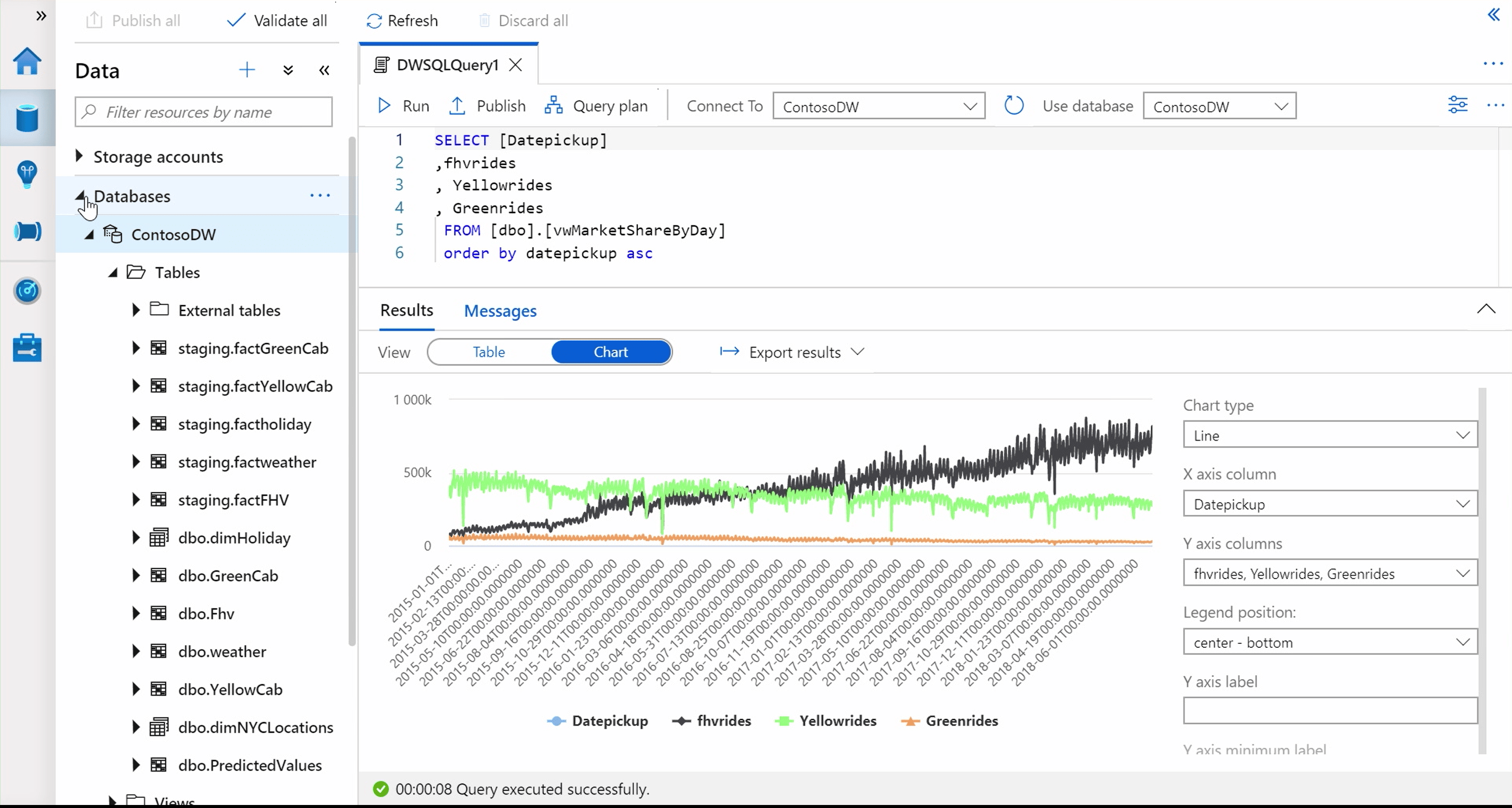Open the Manage hub briefcase icon
1512x808 pixels.
[27, 347]
